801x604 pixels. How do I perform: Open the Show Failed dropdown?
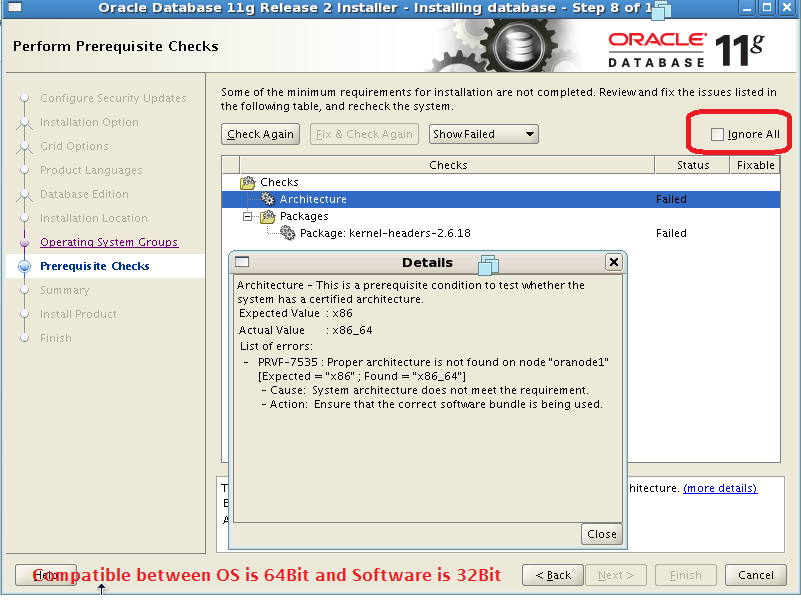tap(483, 134)
